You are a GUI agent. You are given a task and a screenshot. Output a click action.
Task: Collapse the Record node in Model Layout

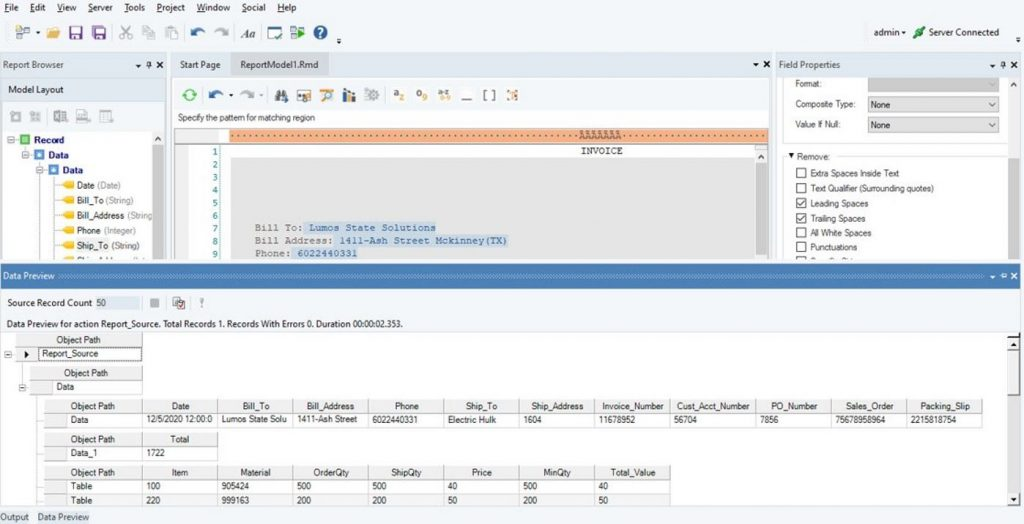[x=11, y=140]
